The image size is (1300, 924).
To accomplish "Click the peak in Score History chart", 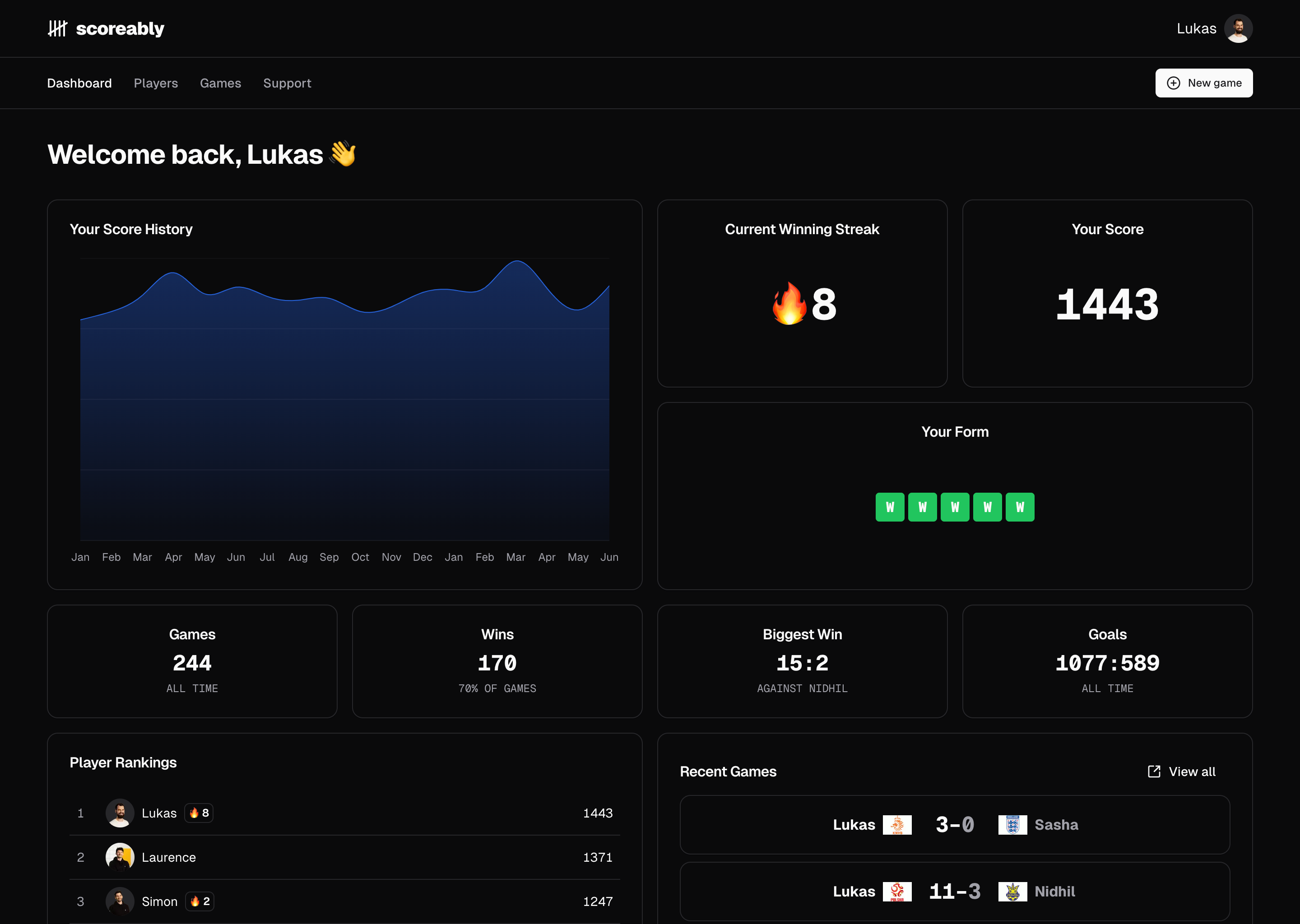I will point(517,261).
